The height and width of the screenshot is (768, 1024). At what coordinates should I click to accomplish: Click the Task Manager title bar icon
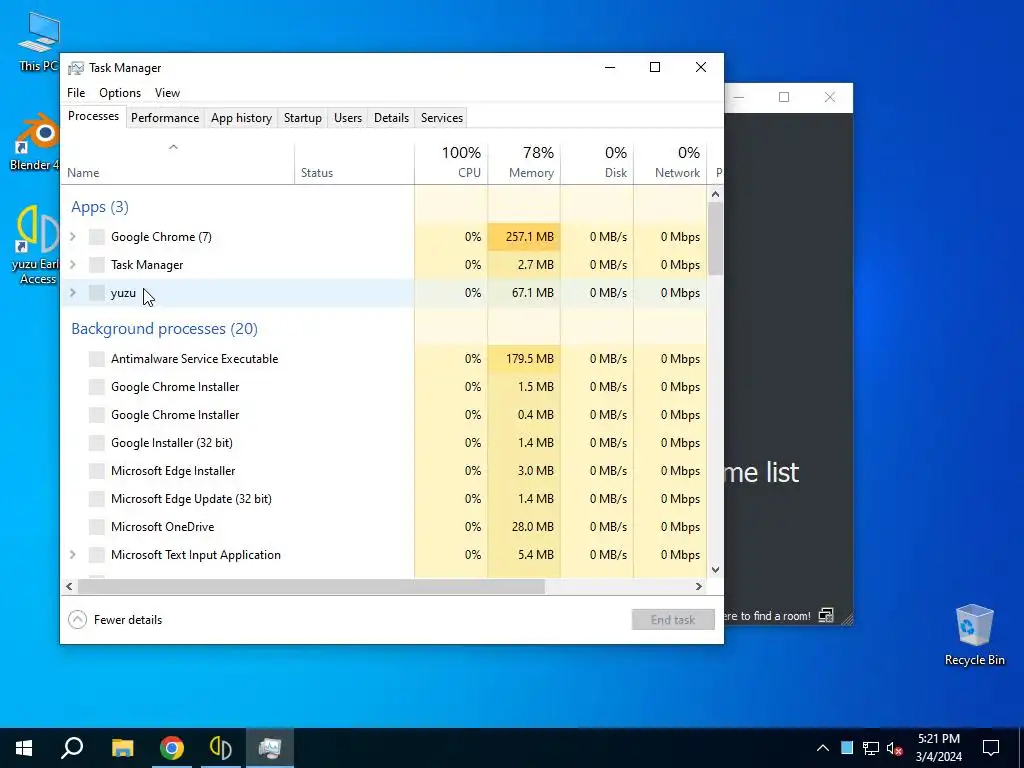pos(76,68)
